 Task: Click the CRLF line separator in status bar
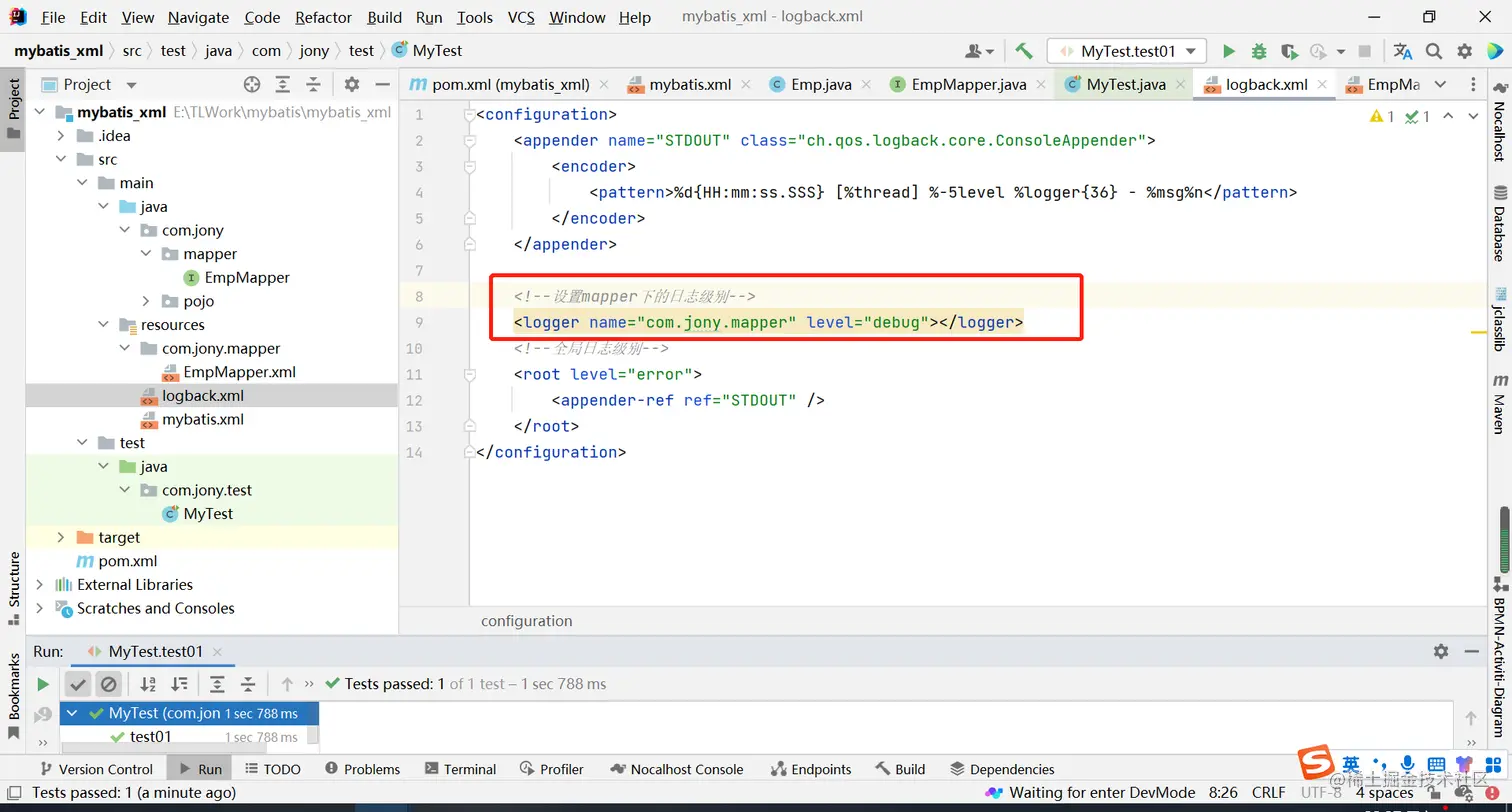1269,793
